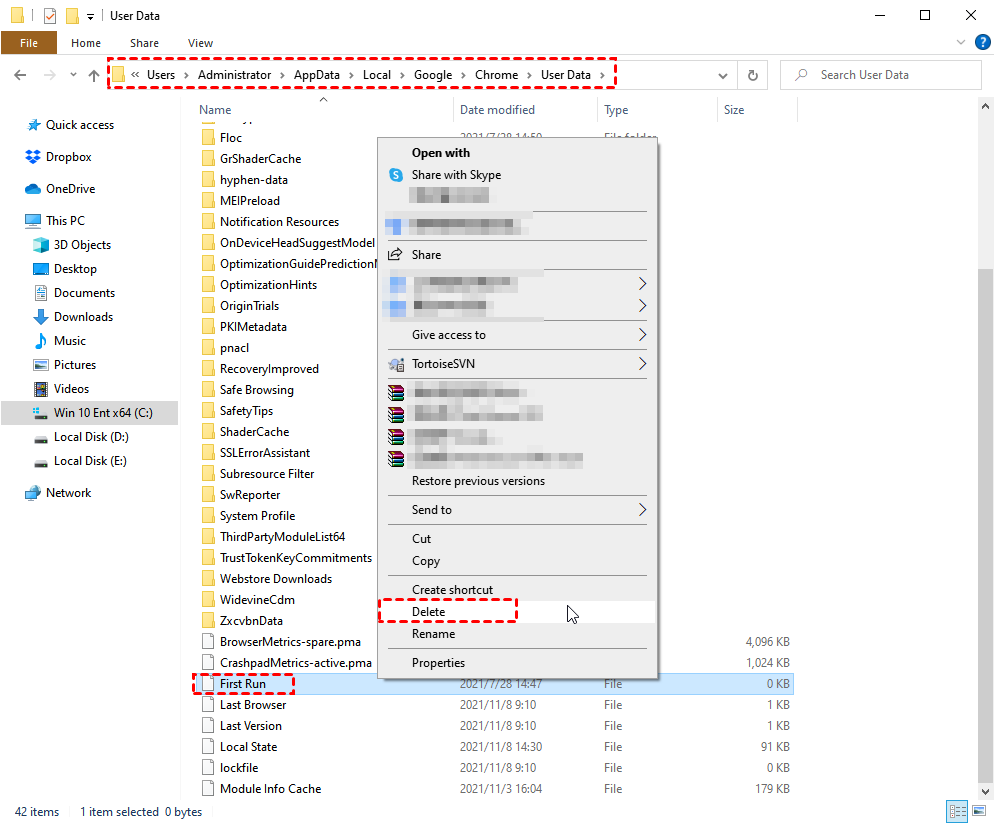Open Quick Access Toolbar customize dropdown
The height and width of the screenshot is (824, 995).
tap(90, 16)
